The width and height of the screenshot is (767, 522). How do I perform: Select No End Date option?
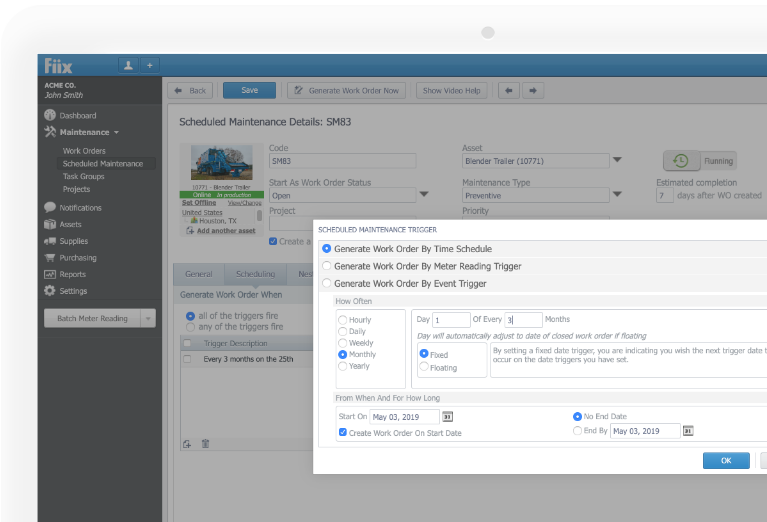point(577,416)
